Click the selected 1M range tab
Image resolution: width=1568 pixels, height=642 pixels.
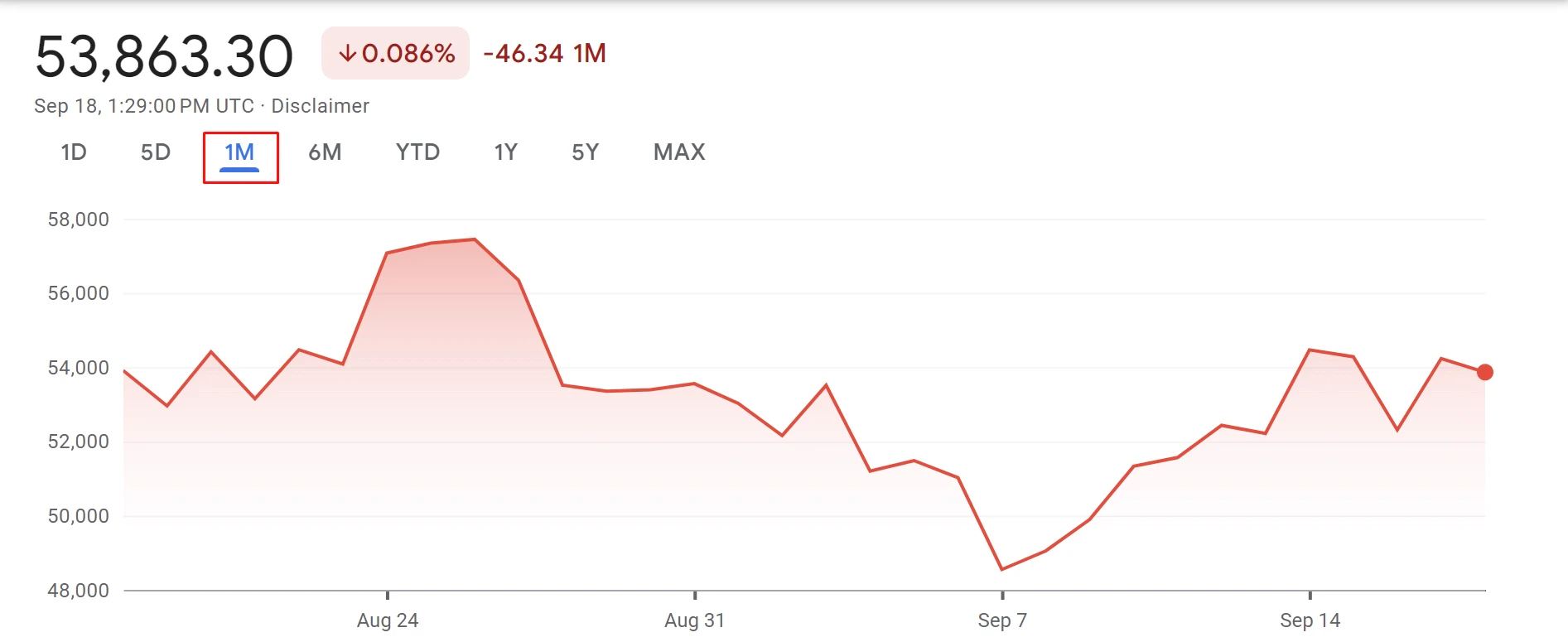pos(239,152)
